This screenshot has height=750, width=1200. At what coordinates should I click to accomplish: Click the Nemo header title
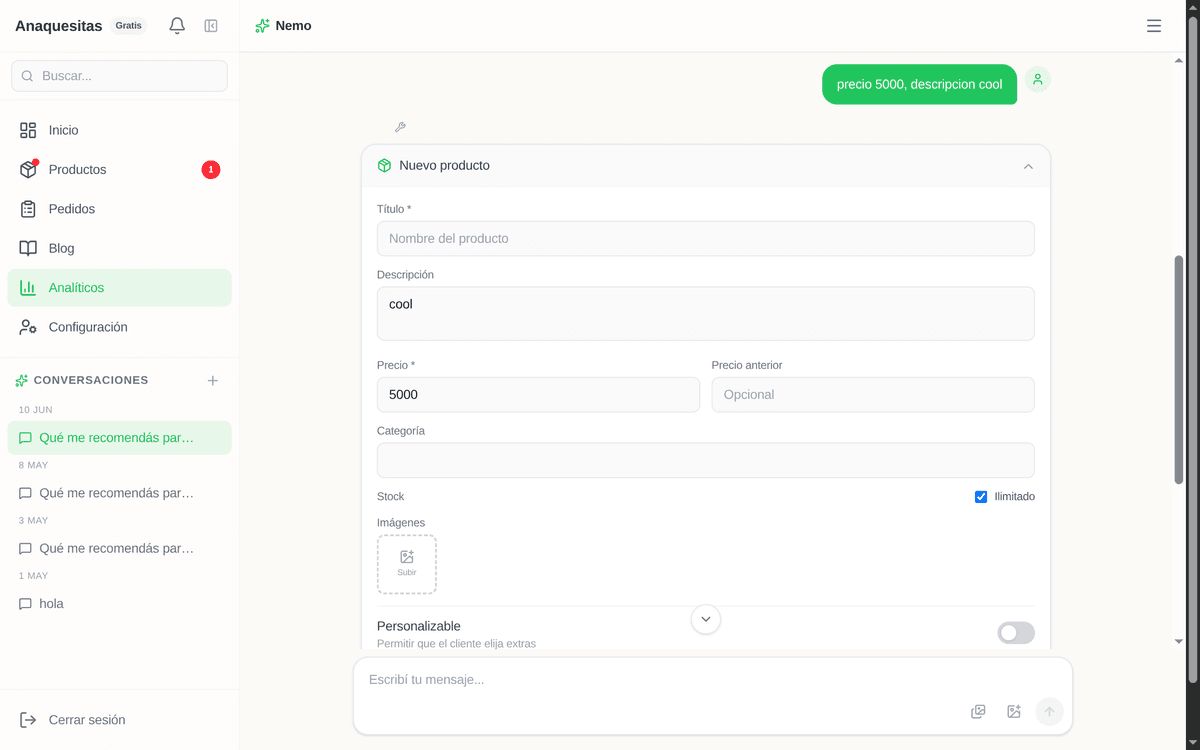coord(294,26)
